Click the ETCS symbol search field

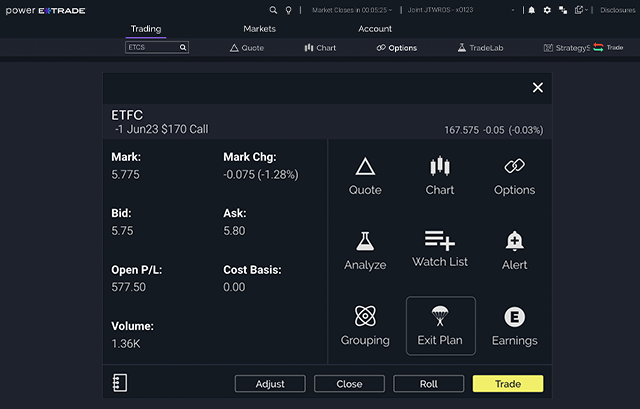click(152, 47)
